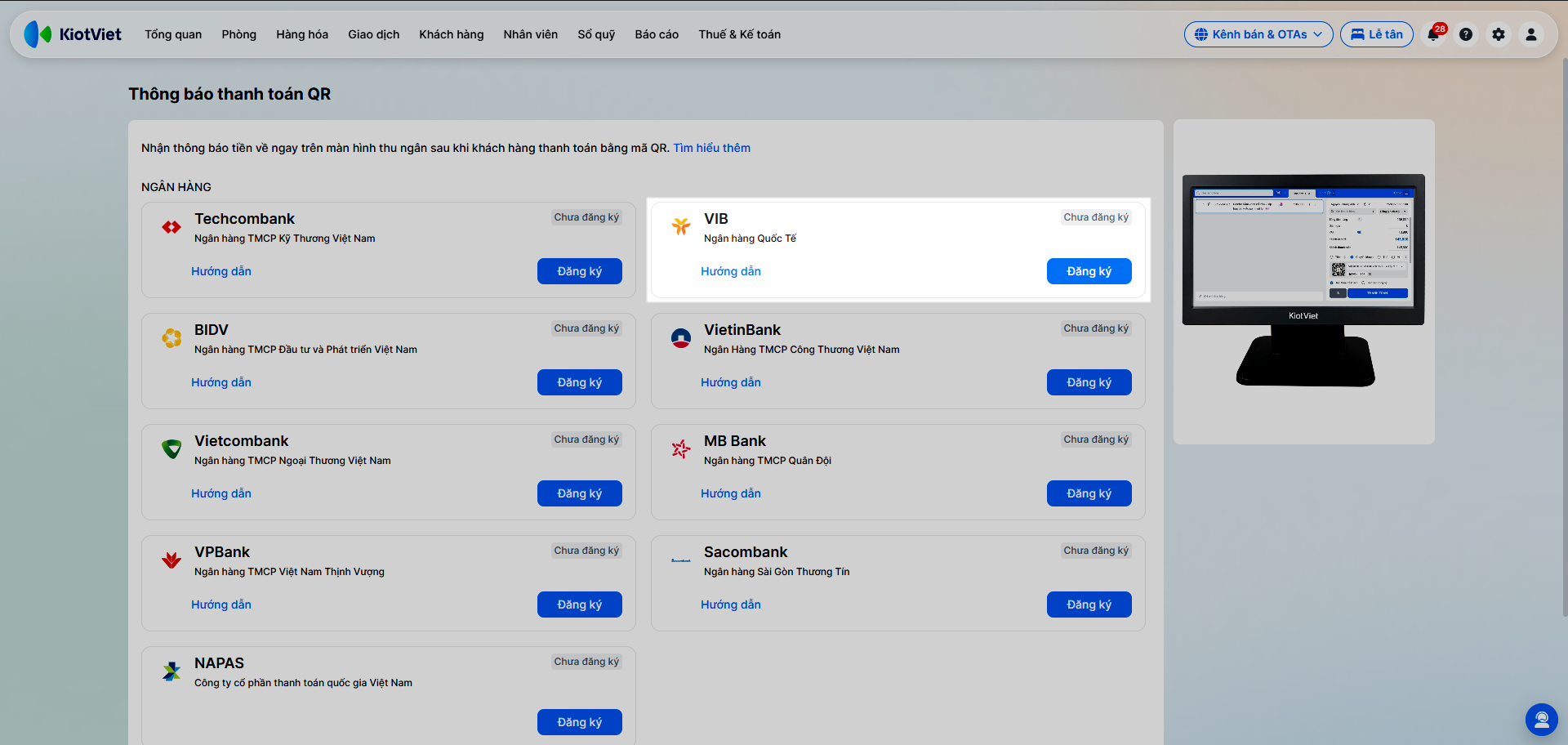Open the Sổ quỹ menu
This screenshot has width=1568, height=745.
click(596, 34)
